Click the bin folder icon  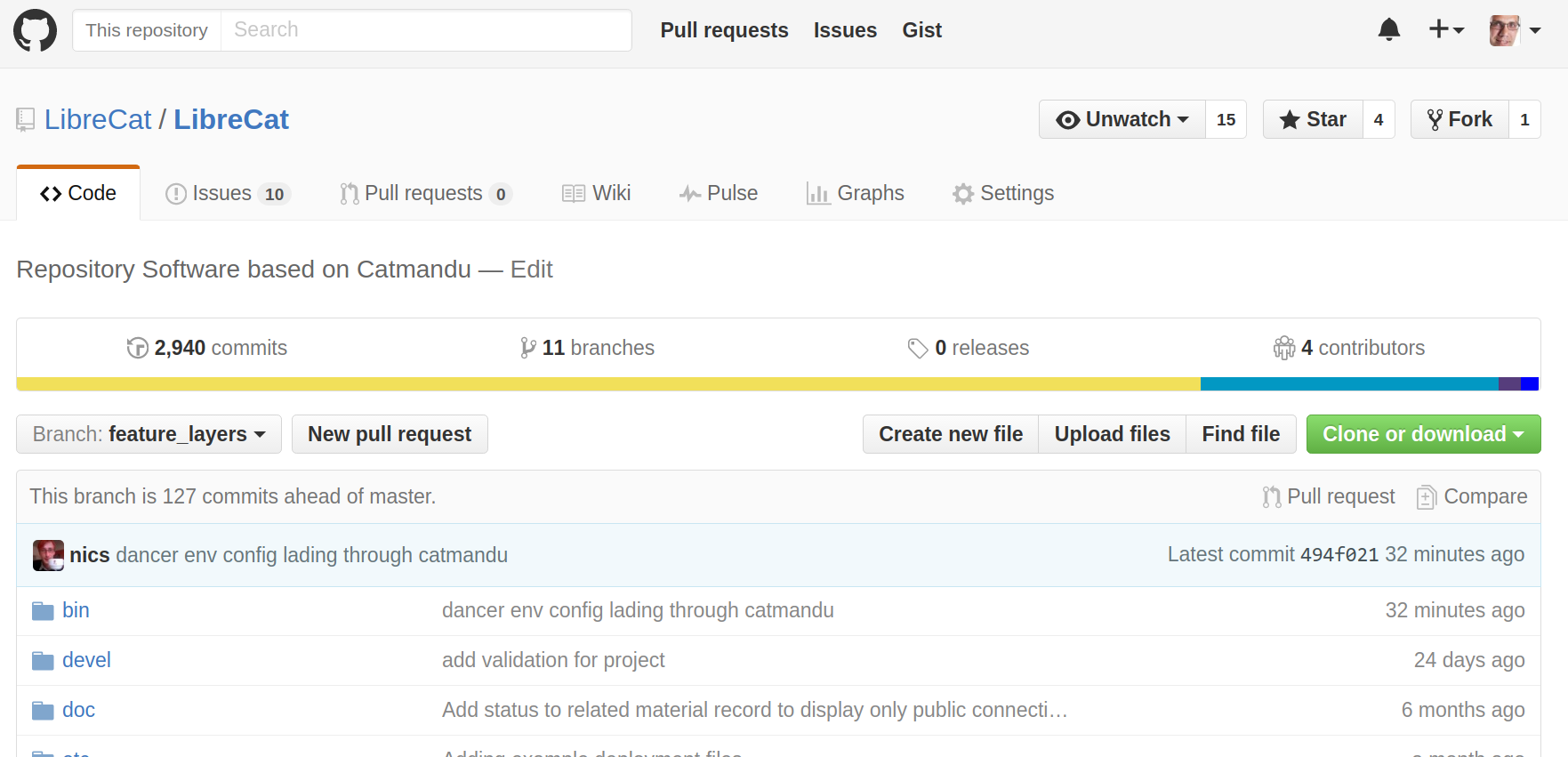[43, 611]
